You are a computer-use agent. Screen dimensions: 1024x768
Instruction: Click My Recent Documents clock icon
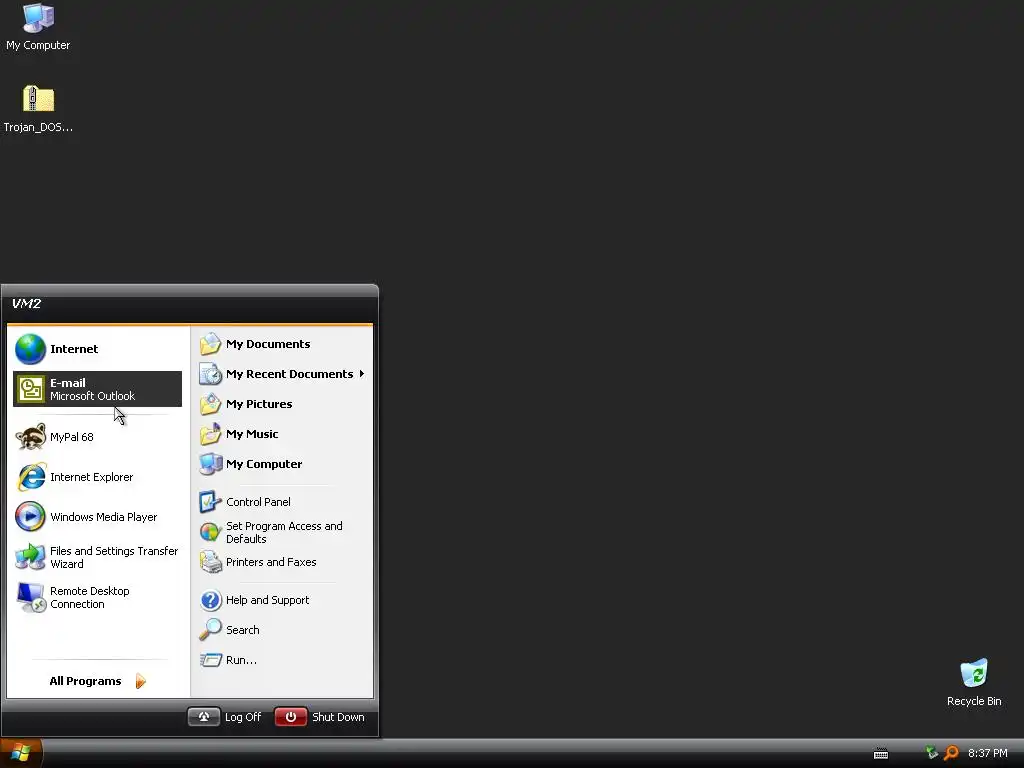210,374
